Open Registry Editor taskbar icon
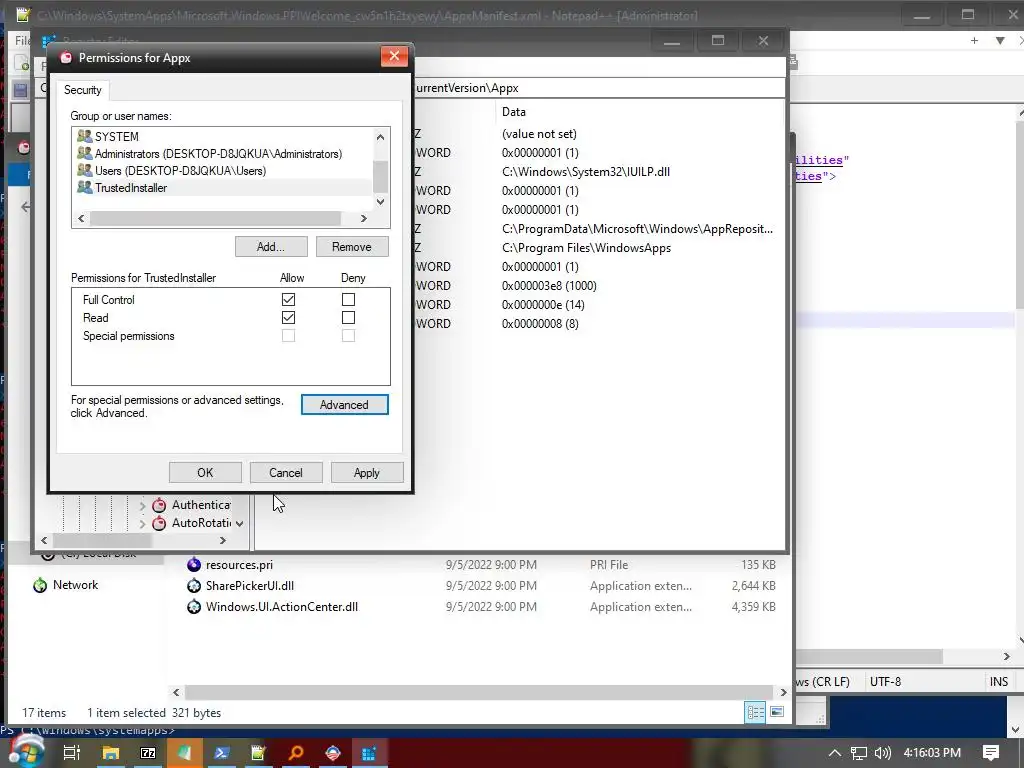 point(369,753)
